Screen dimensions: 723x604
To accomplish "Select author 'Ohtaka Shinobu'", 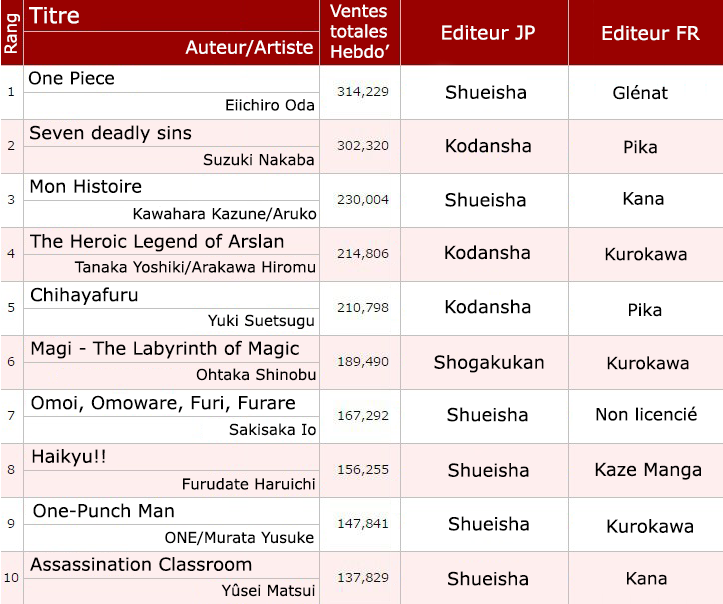I will click(256, 375).
